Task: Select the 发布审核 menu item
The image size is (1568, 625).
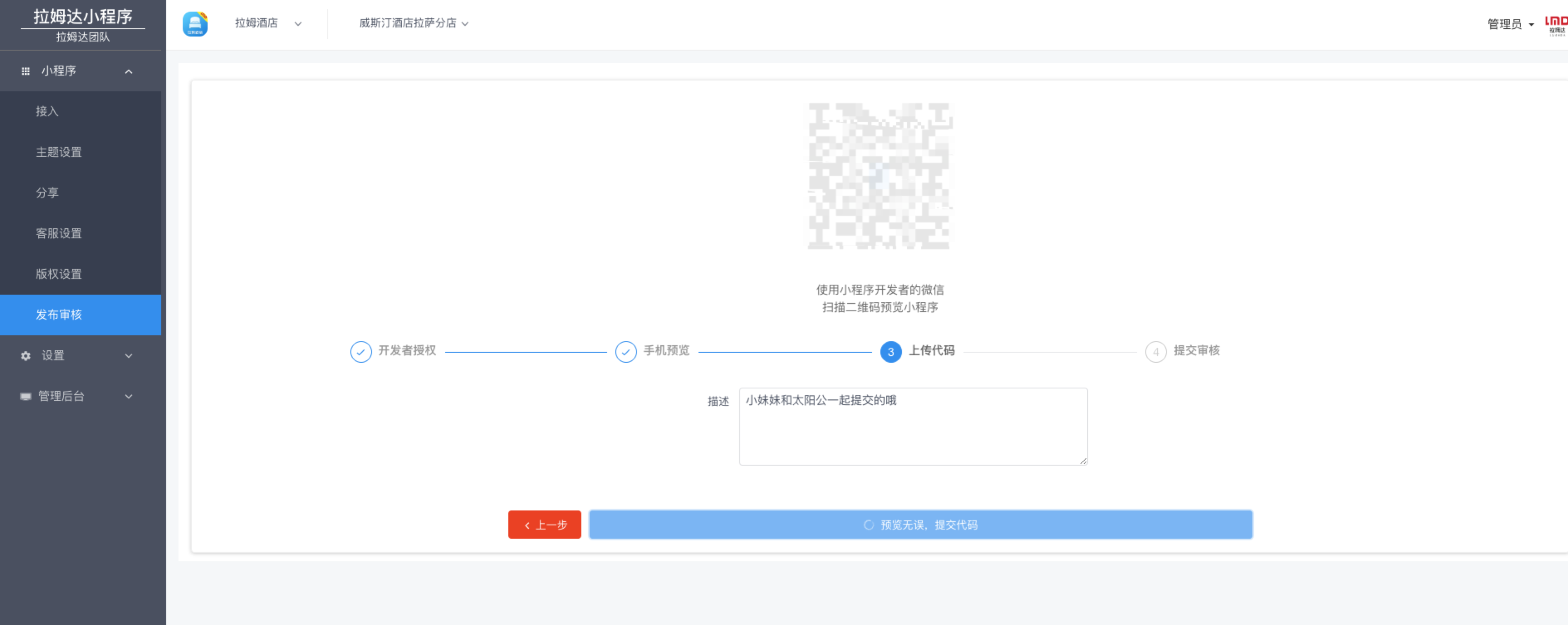Action: point(81,315)
